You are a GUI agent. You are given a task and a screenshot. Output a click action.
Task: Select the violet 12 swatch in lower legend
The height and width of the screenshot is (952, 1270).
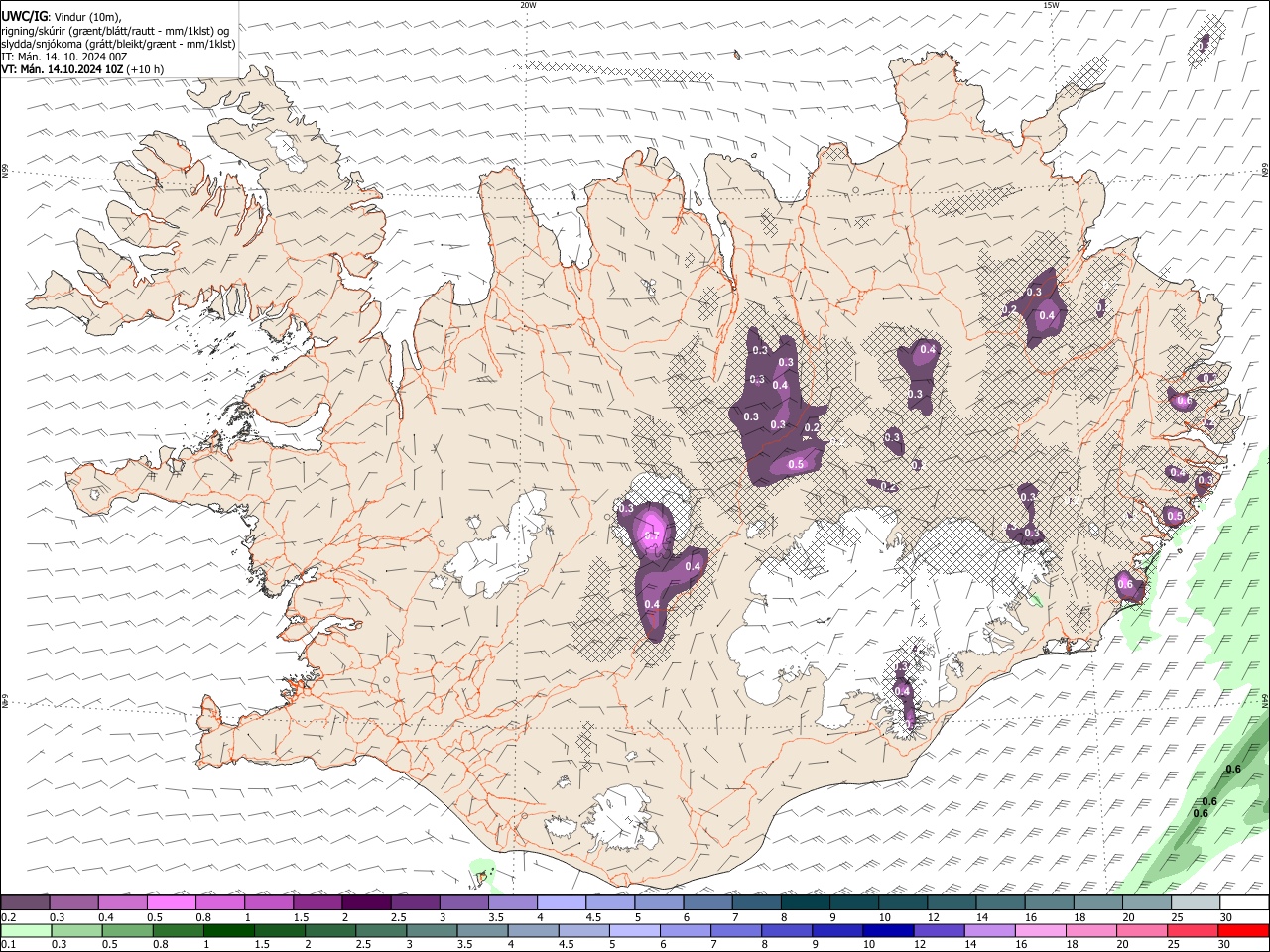click(940, 931)
